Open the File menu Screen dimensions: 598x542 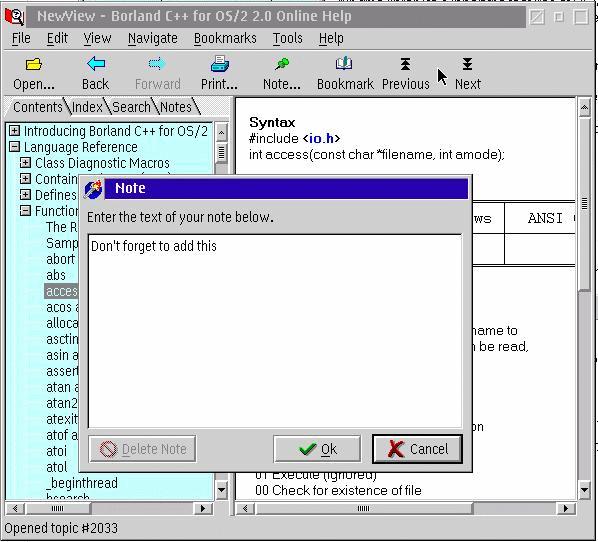click(x=21, y=38)
